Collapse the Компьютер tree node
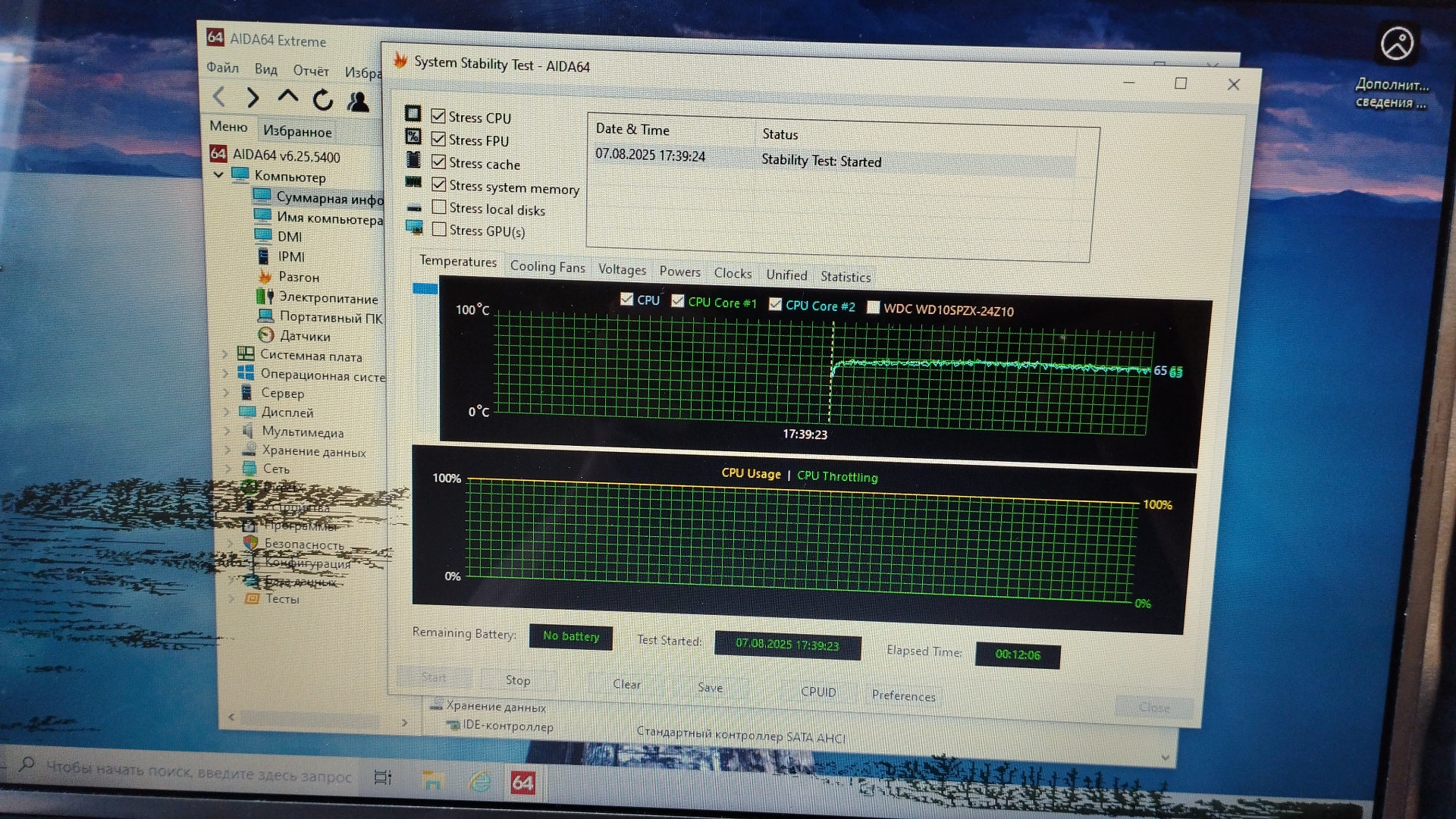 point(218,174)
